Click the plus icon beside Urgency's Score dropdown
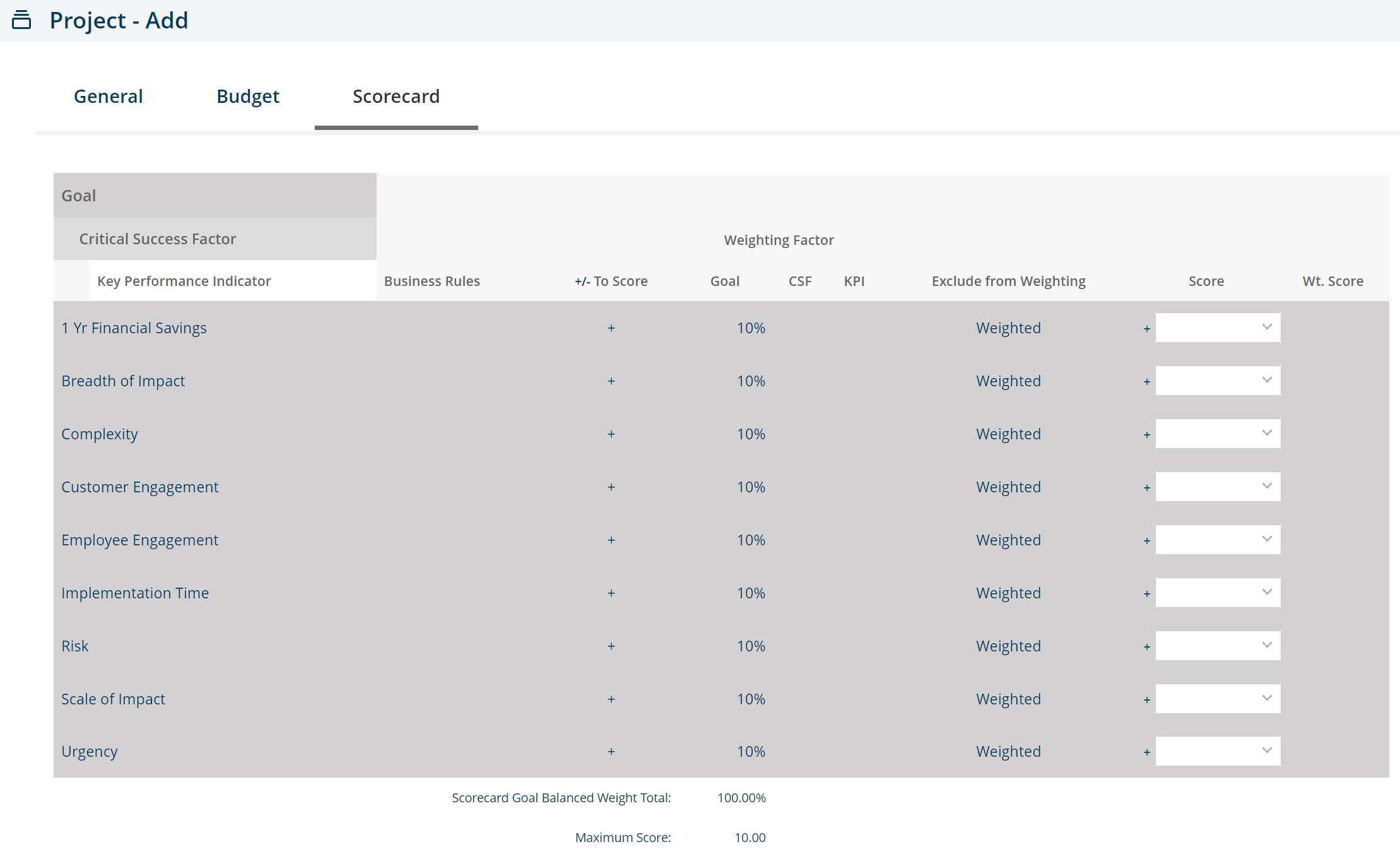The height and width of the screenshot is (854, 1400). coord(1147,752)
